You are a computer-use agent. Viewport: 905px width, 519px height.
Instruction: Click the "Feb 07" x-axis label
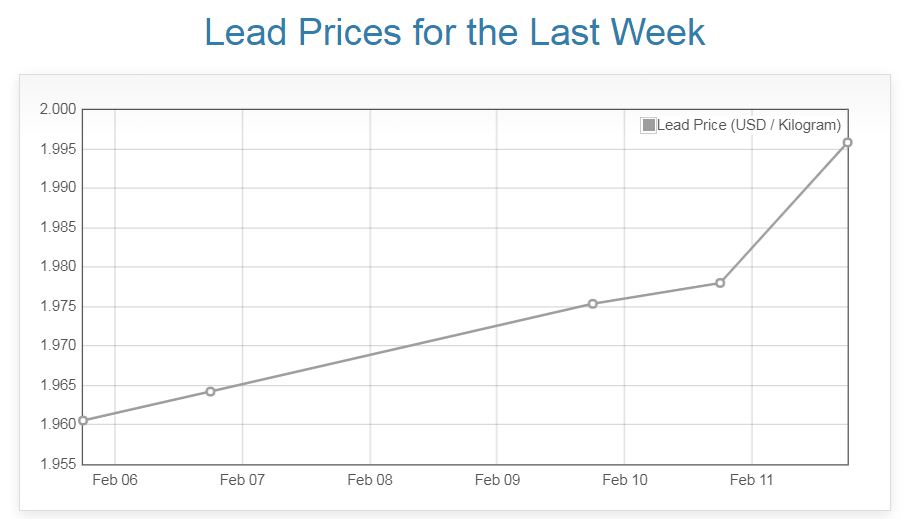(242, 480)
